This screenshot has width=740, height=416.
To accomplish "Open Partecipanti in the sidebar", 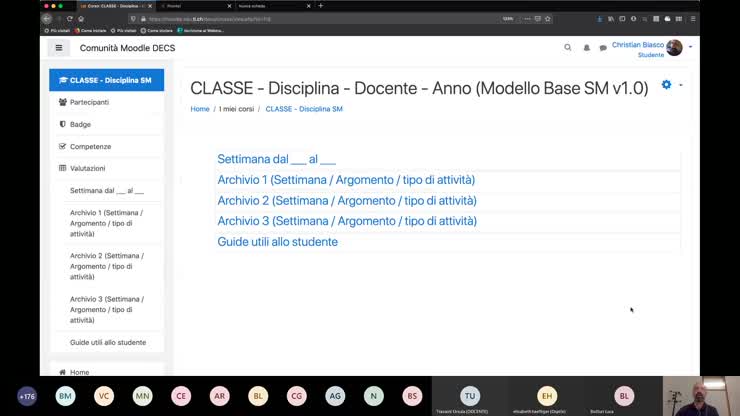I will tap(89, 102).
